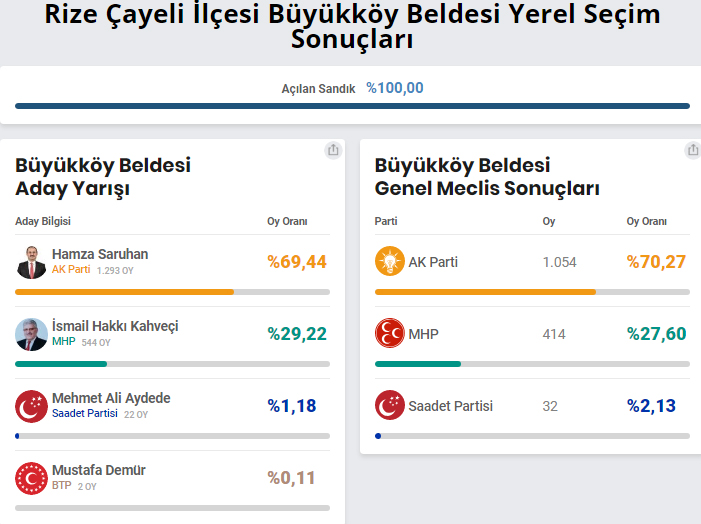701x524 pixels.
Task: Click İsmail Hakkı Kahveçi's portrait photo
Action: click(31, 334)
